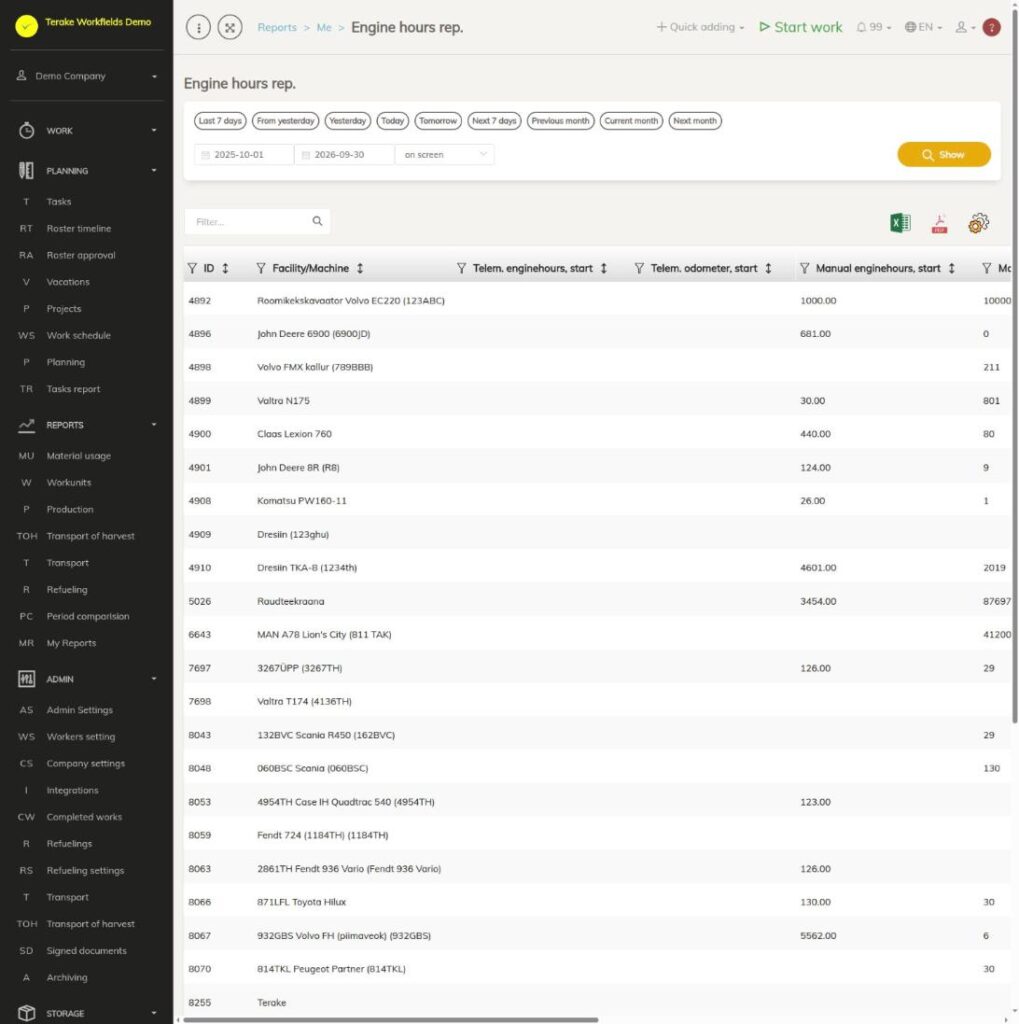Collapse the PLANNING sidebar section
Screen dimensions: 1019x1024
point(87,170)
